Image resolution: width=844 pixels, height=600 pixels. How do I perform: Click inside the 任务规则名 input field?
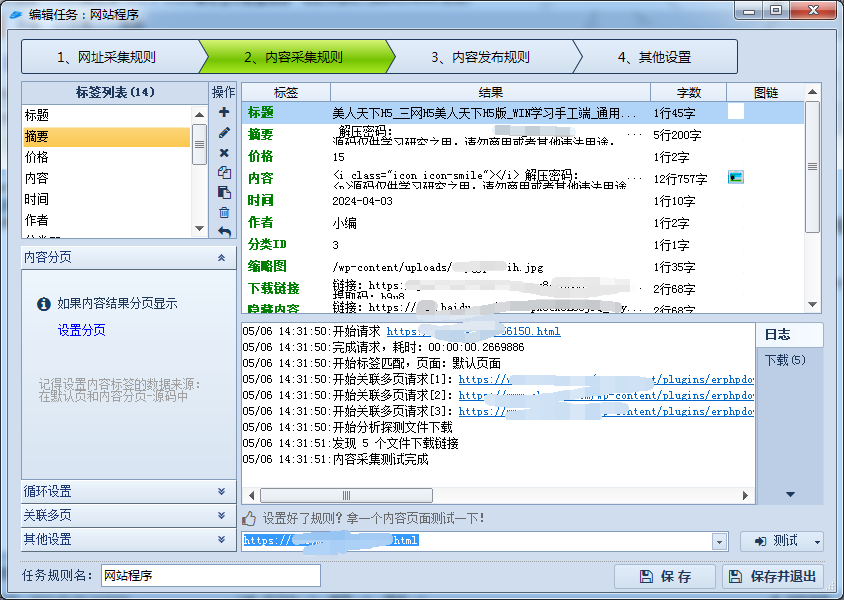[210, 576]
